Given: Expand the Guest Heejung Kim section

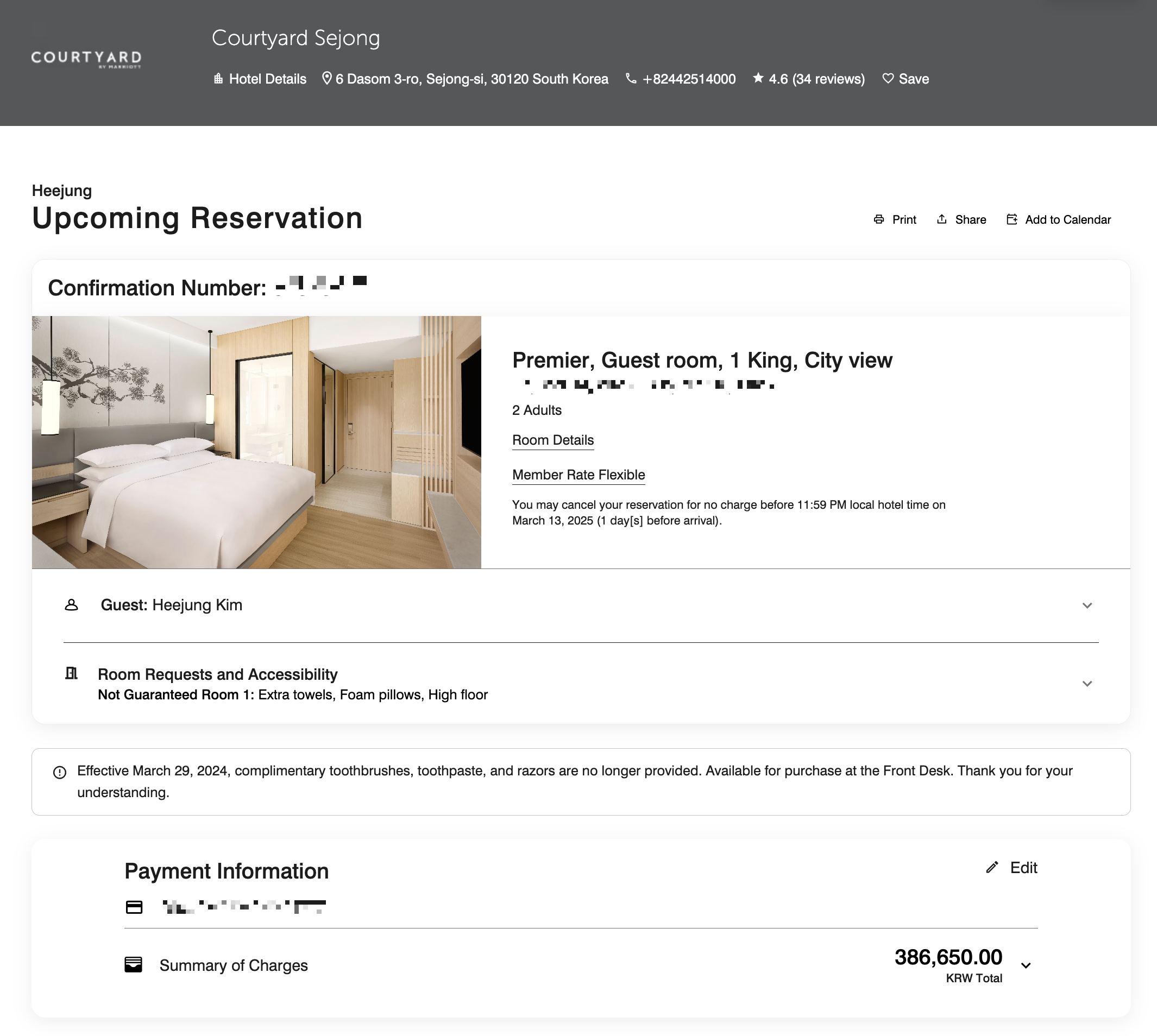Looking at the screenshot, I should [x=1087, y=605].
